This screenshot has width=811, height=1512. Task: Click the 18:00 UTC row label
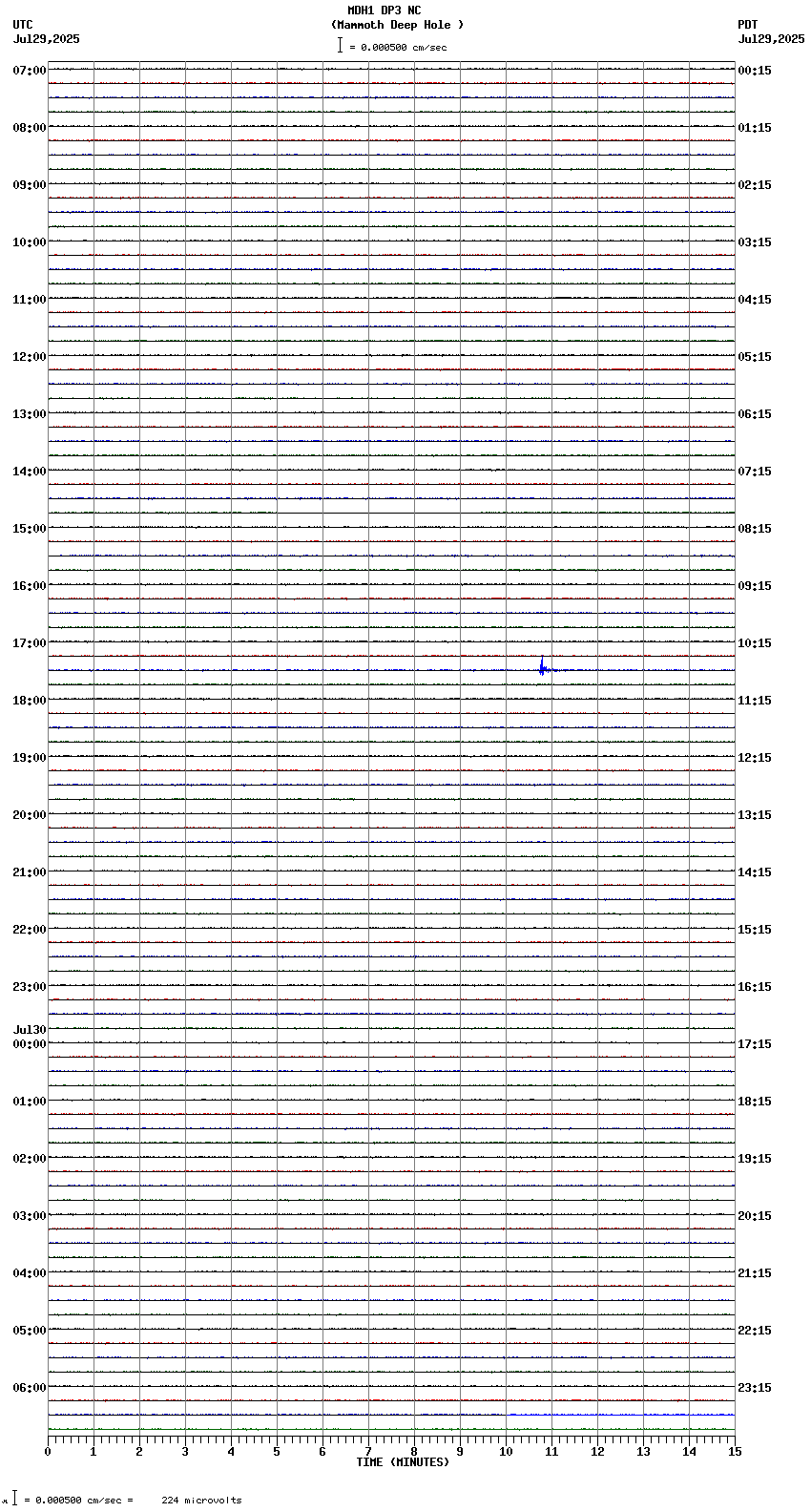(x=30, y=701)
